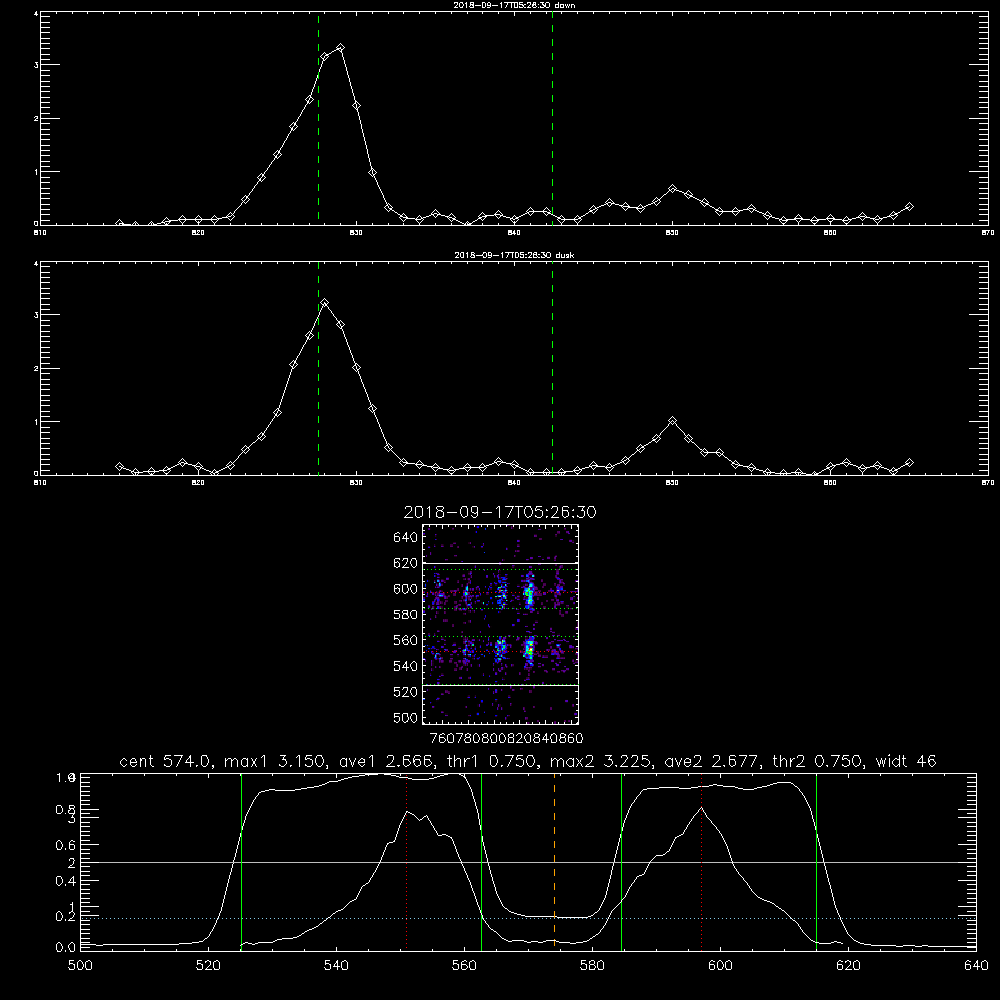Click the '2018-09-17T05:26:30 dusk' plot title

pyautogui.click(x=514, y=255)
